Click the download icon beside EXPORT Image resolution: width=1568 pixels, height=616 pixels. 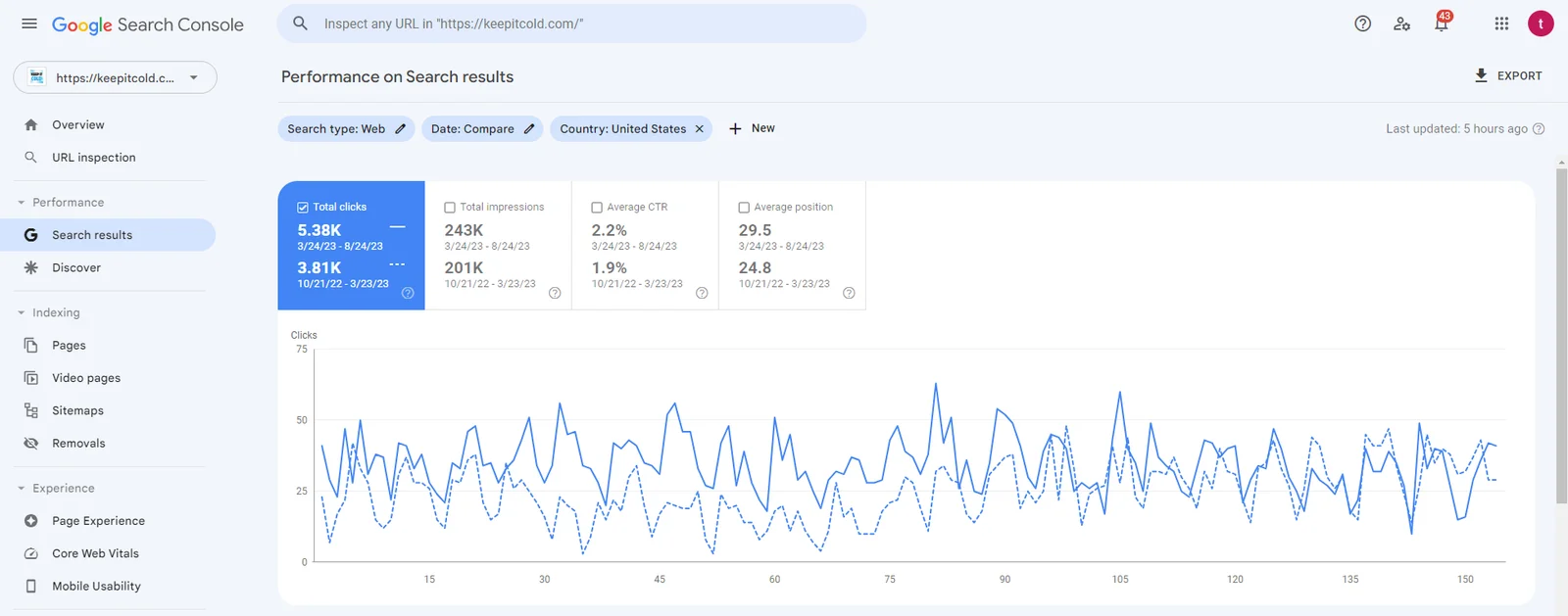click(1481, 75)
